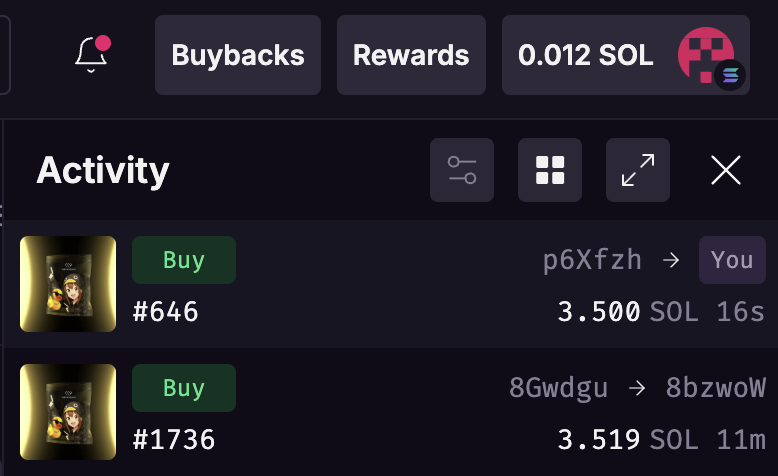This screenshot has height=476, width=778.
Task: Open the Rewards page
Action: (411, 55)
